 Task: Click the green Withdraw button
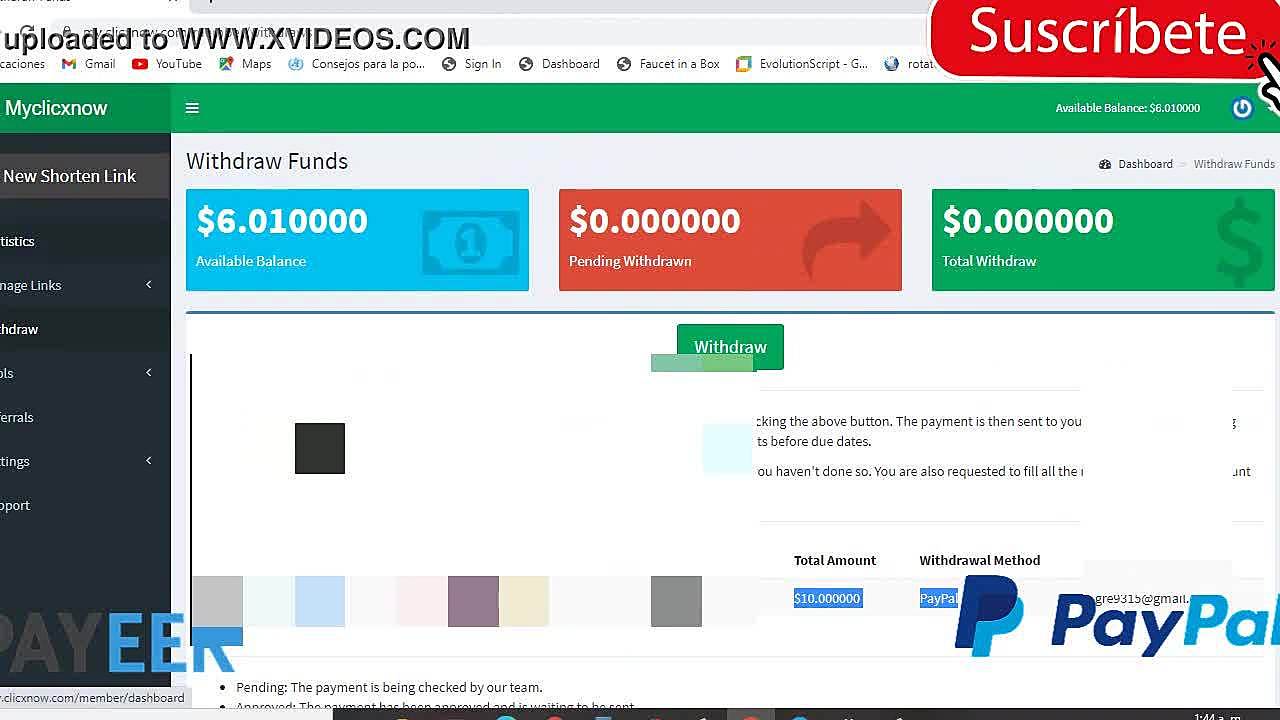tap(730, 347)
